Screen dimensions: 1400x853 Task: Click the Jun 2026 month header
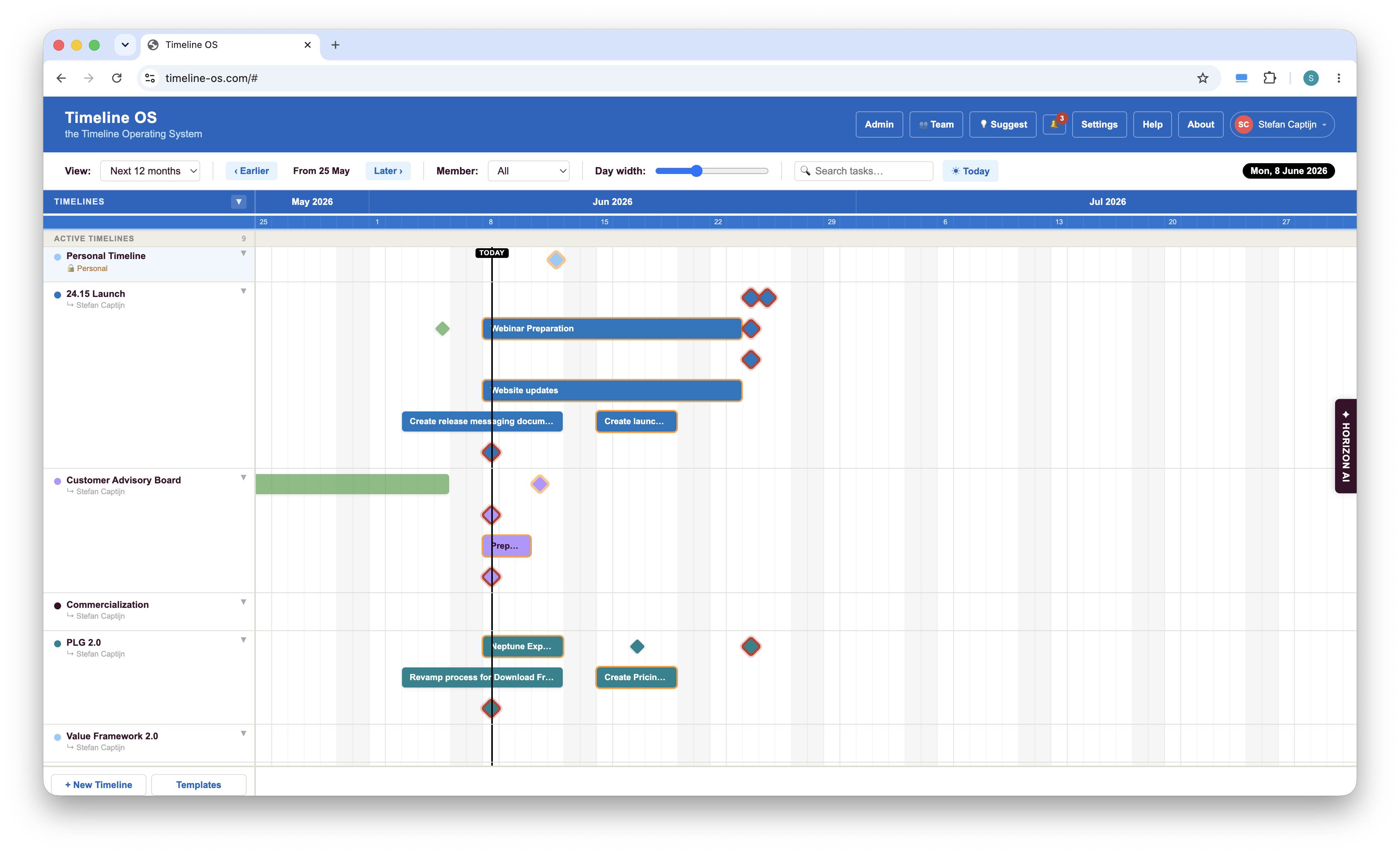[612, 202]
